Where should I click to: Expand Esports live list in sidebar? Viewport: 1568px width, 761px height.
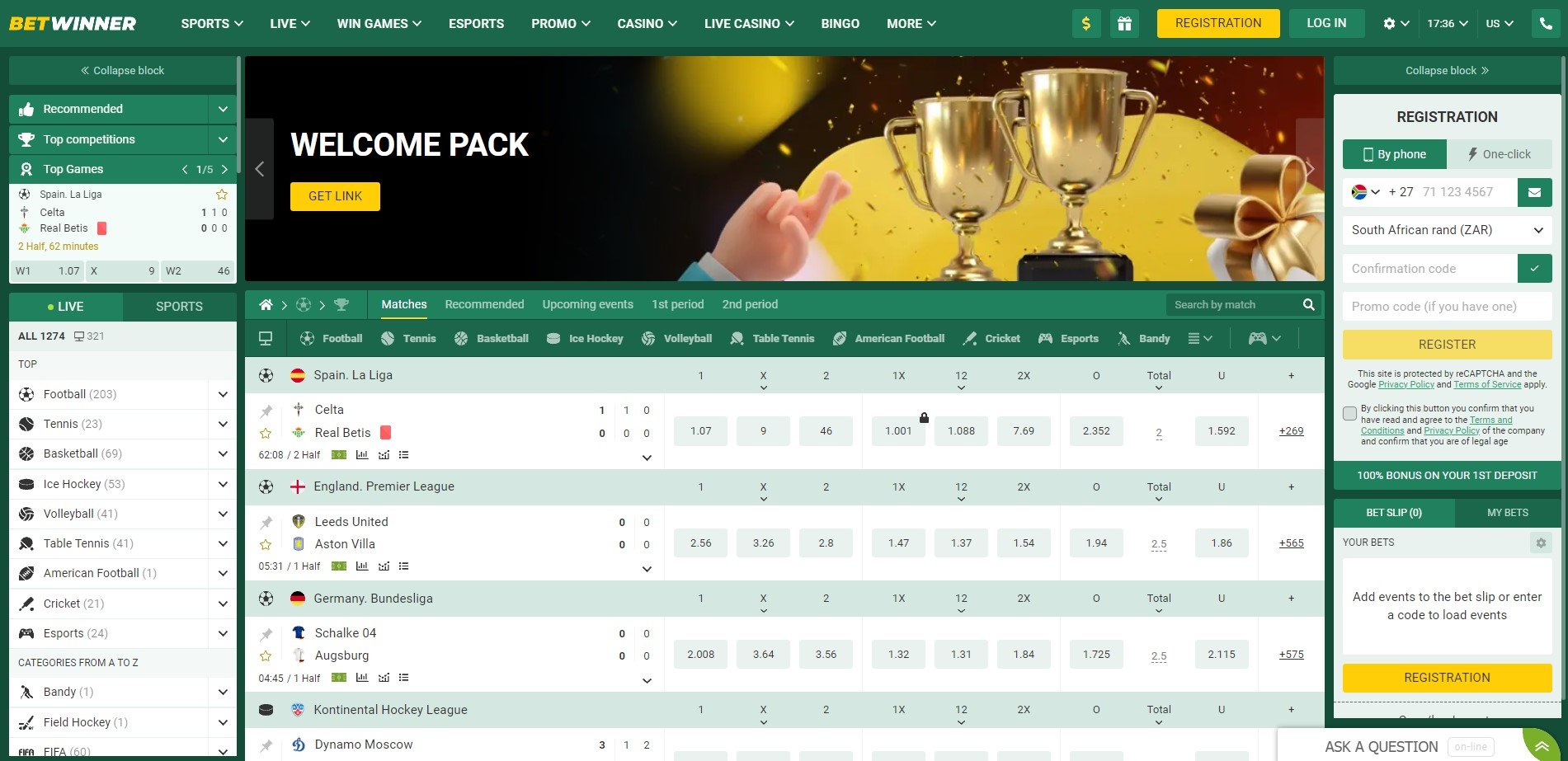pos(223,633)
